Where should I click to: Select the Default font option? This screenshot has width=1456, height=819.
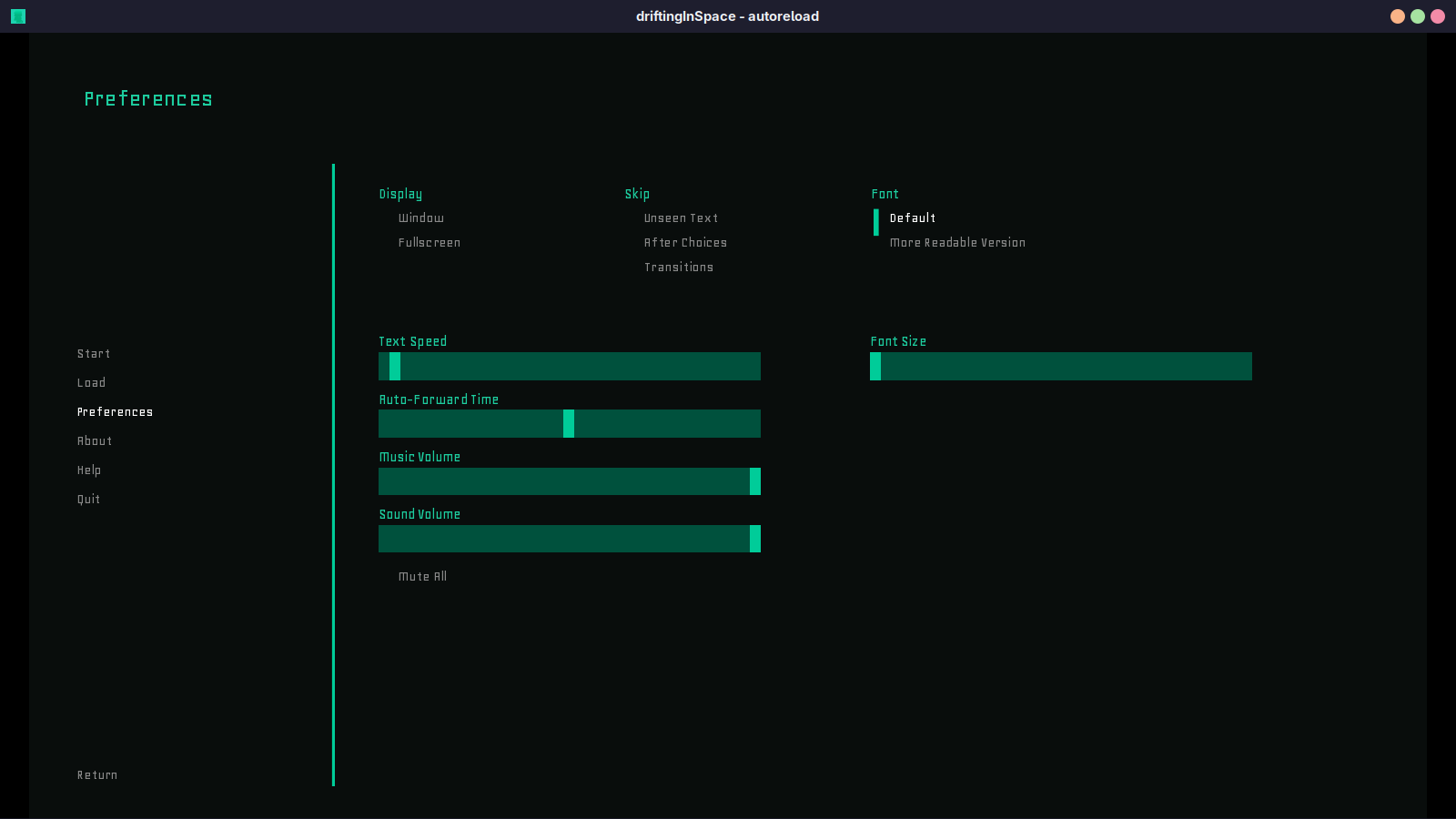912,218
